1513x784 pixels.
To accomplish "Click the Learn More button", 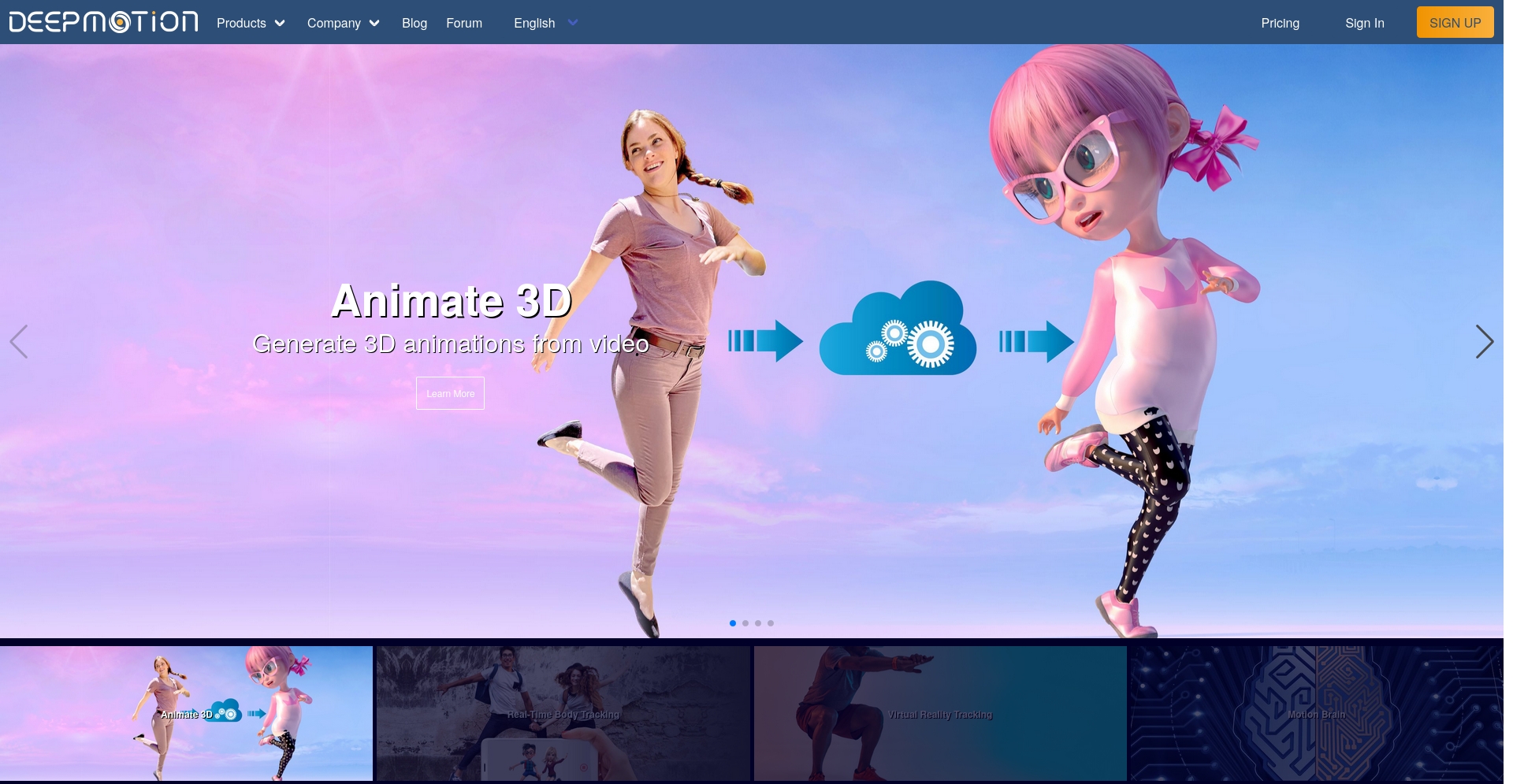I will click(x=450, y=393).
